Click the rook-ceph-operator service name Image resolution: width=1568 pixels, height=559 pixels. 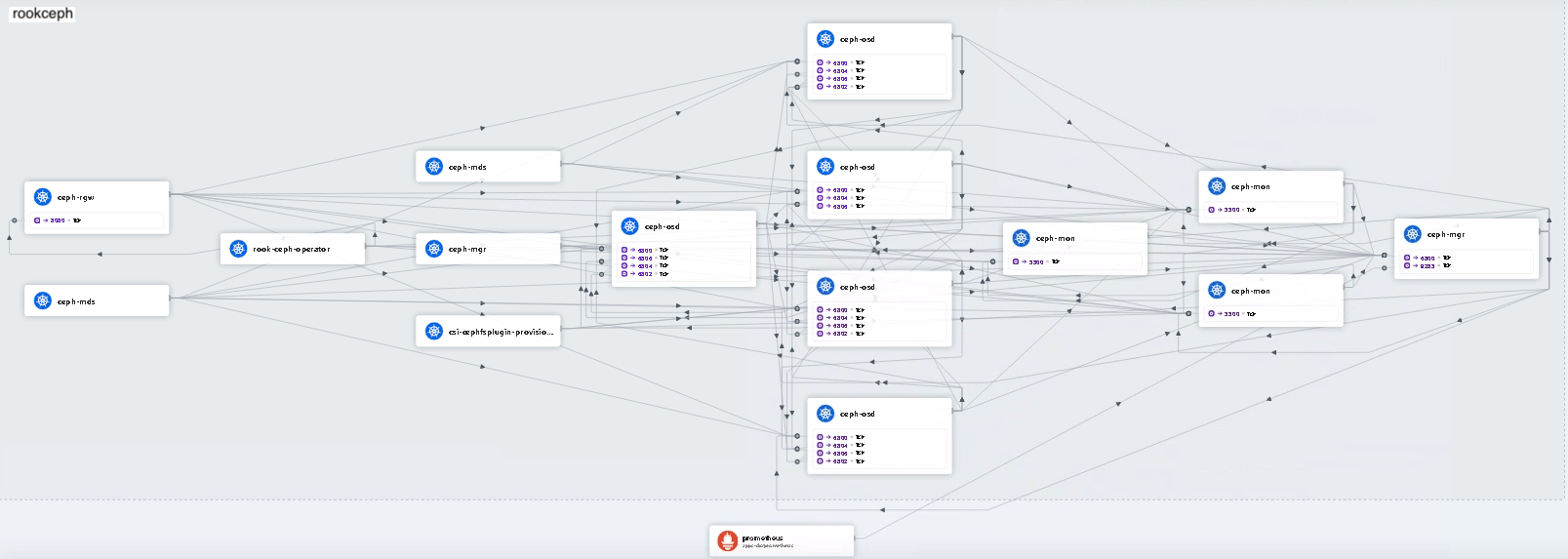tap(292, 250)
